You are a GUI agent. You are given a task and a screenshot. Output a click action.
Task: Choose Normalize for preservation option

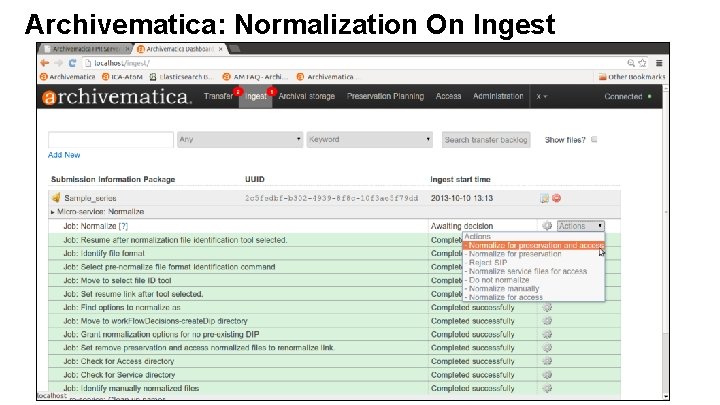pos(534,254)
